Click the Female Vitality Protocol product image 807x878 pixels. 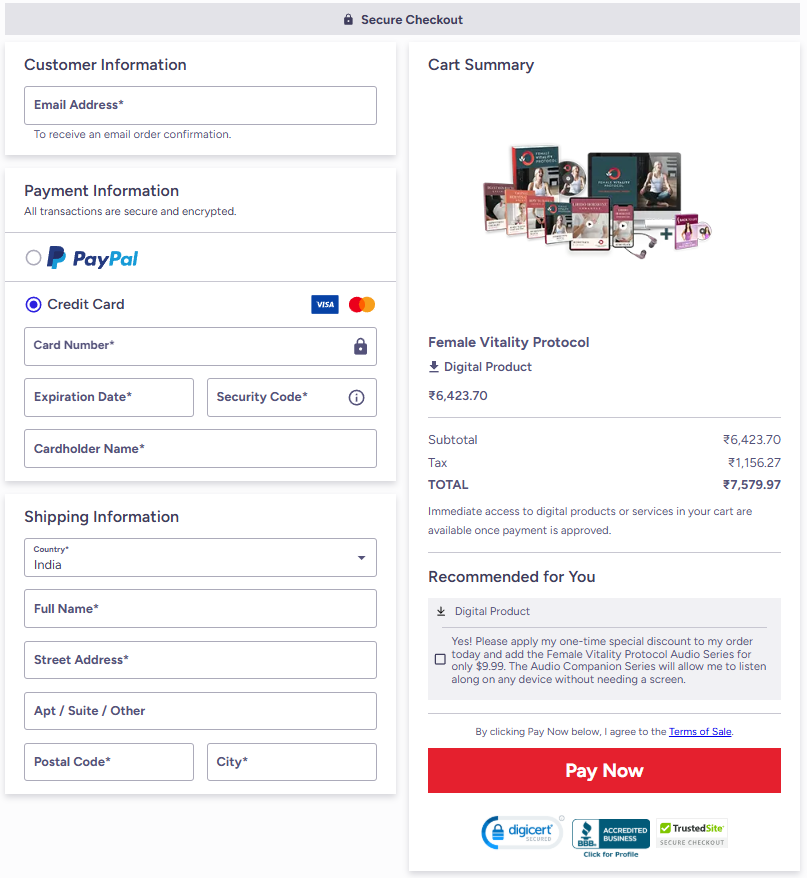(596, 200)
